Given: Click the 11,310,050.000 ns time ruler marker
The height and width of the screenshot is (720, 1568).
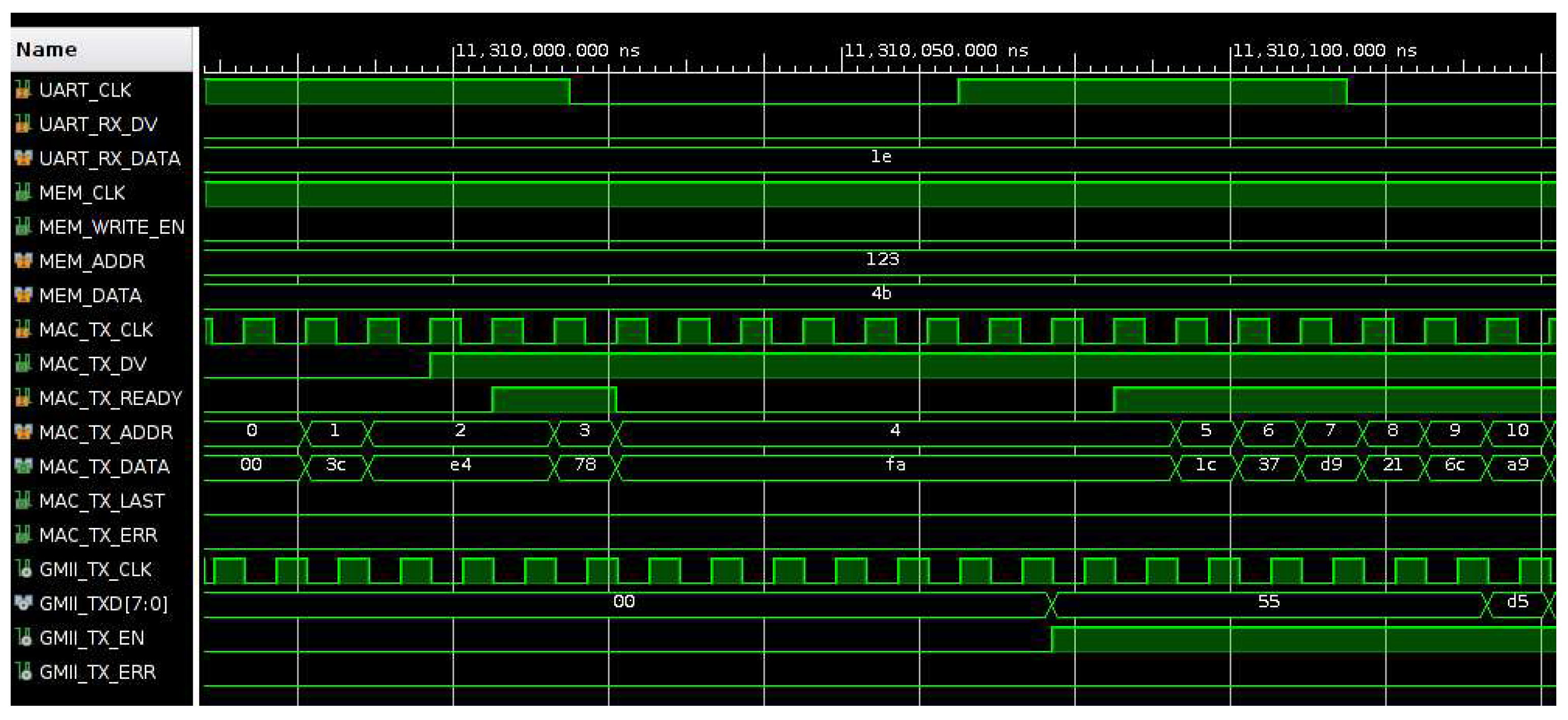Looking at the screenshot, I should (x=936, y=50).
